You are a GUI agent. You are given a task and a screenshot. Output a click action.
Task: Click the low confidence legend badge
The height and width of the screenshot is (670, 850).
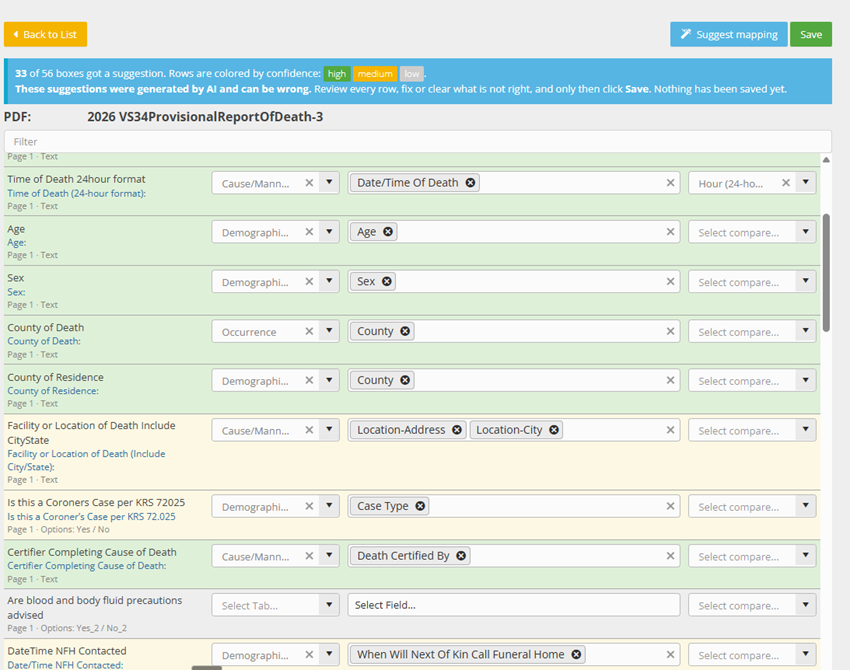click(411, 74)
